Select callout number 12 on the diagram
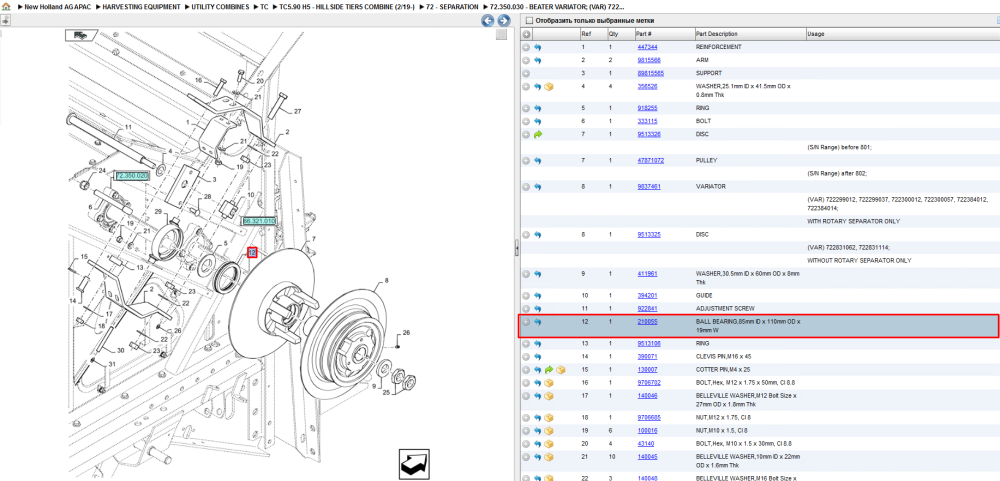Image resolution: width=1000 pixels, height=481 pixels. [x=253, y=253]
